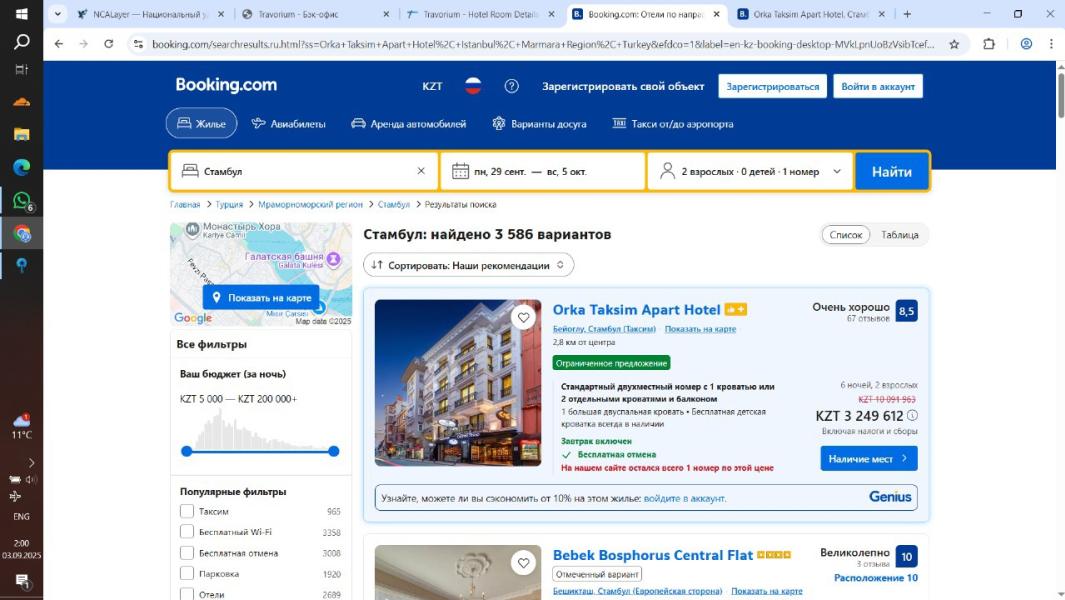Switch to Travorium Hotel Room Details tab

(x=480, y=14)
